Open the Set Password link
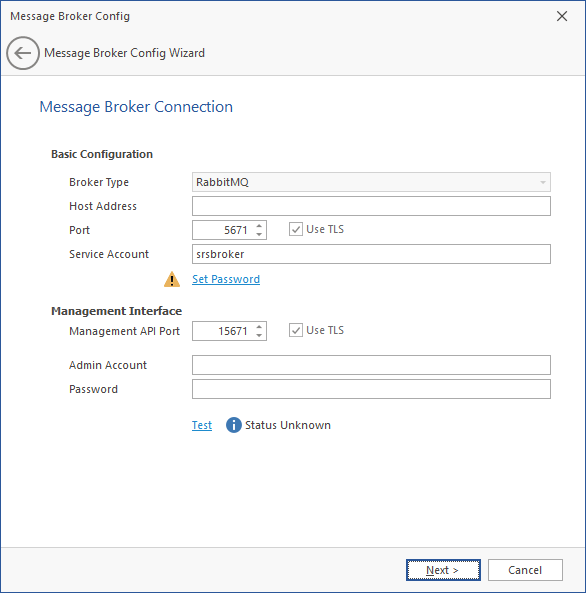This screenshot has width=586, height=593. 226,279
